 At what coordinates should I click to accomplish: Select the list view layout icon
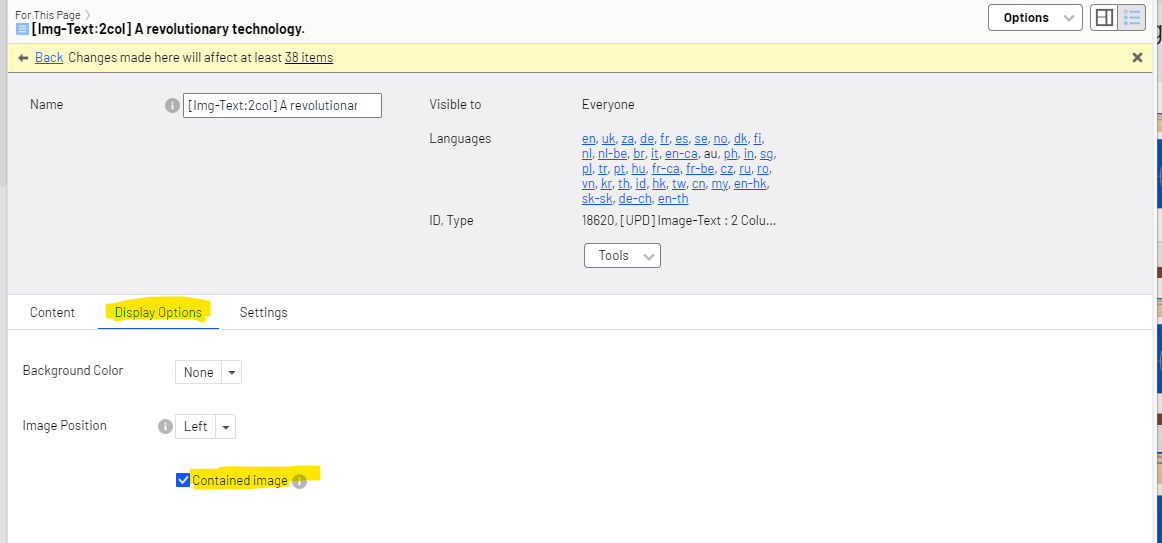(1132, 18)
